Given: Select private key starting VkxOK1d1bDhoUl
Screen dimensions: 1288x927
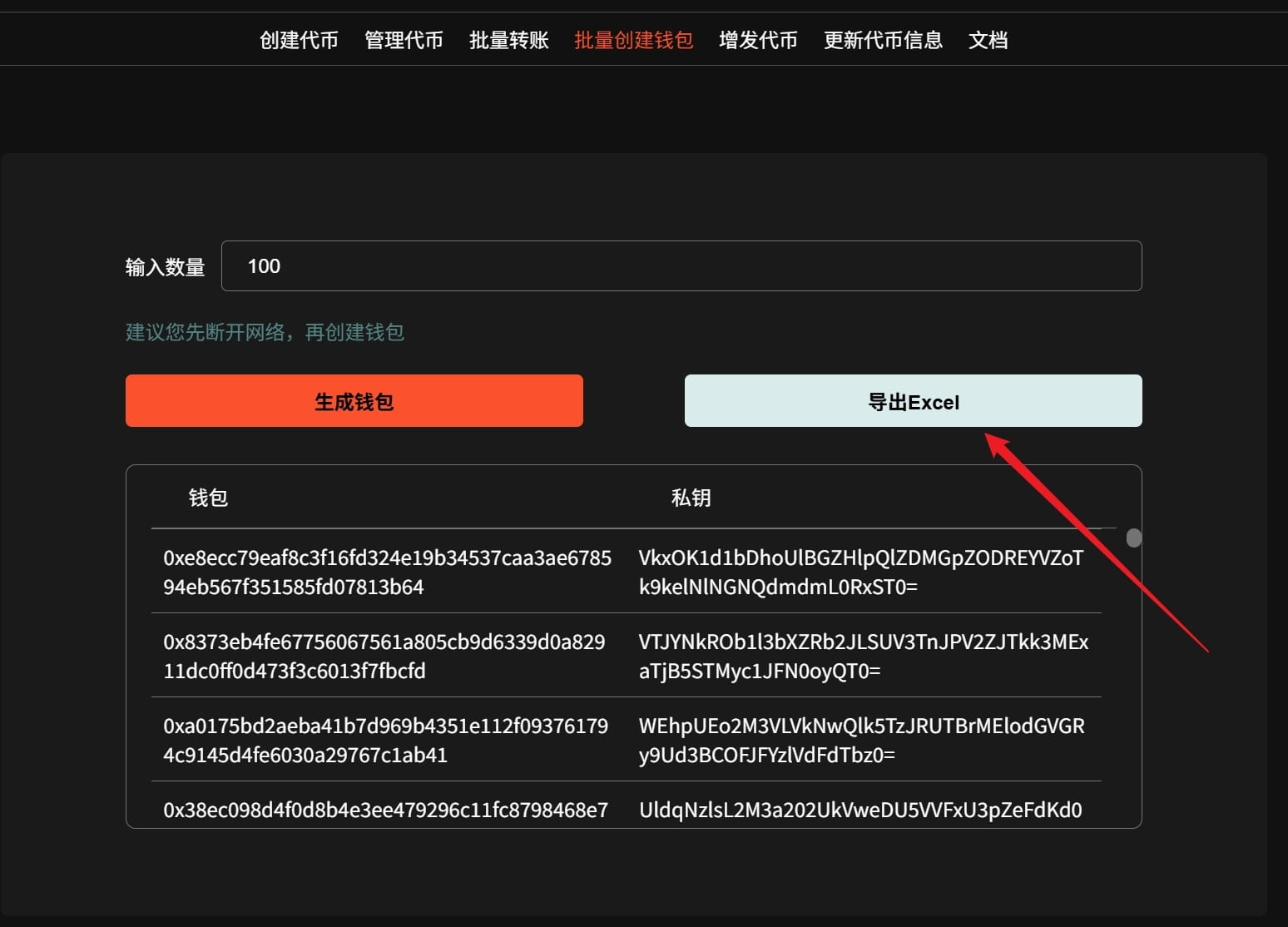Looking at the screenshot, I should pos(861,572).
